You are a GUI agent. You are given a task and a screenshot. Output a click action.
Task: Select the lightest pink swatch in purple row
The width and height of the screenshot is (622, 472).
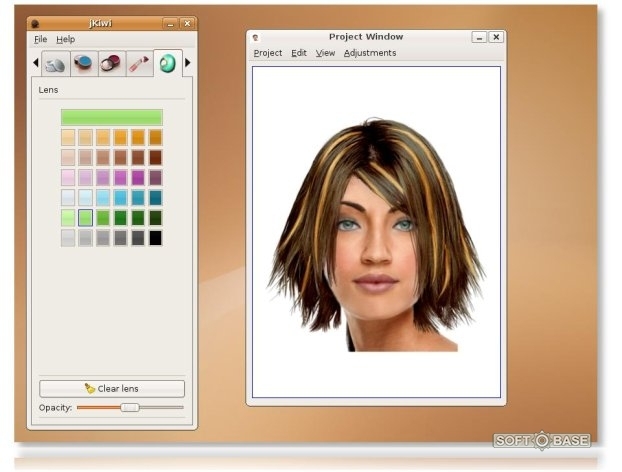[x=68, y=178]
